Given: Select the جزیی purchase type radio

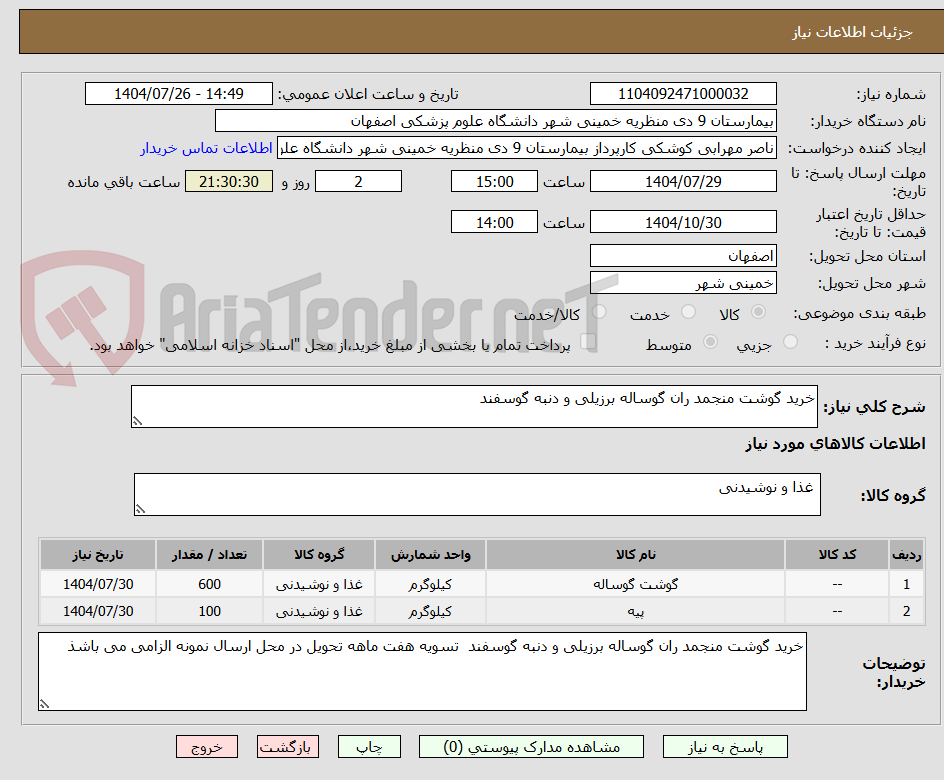Looking at the screenshot, I should (x=790, y=342).
